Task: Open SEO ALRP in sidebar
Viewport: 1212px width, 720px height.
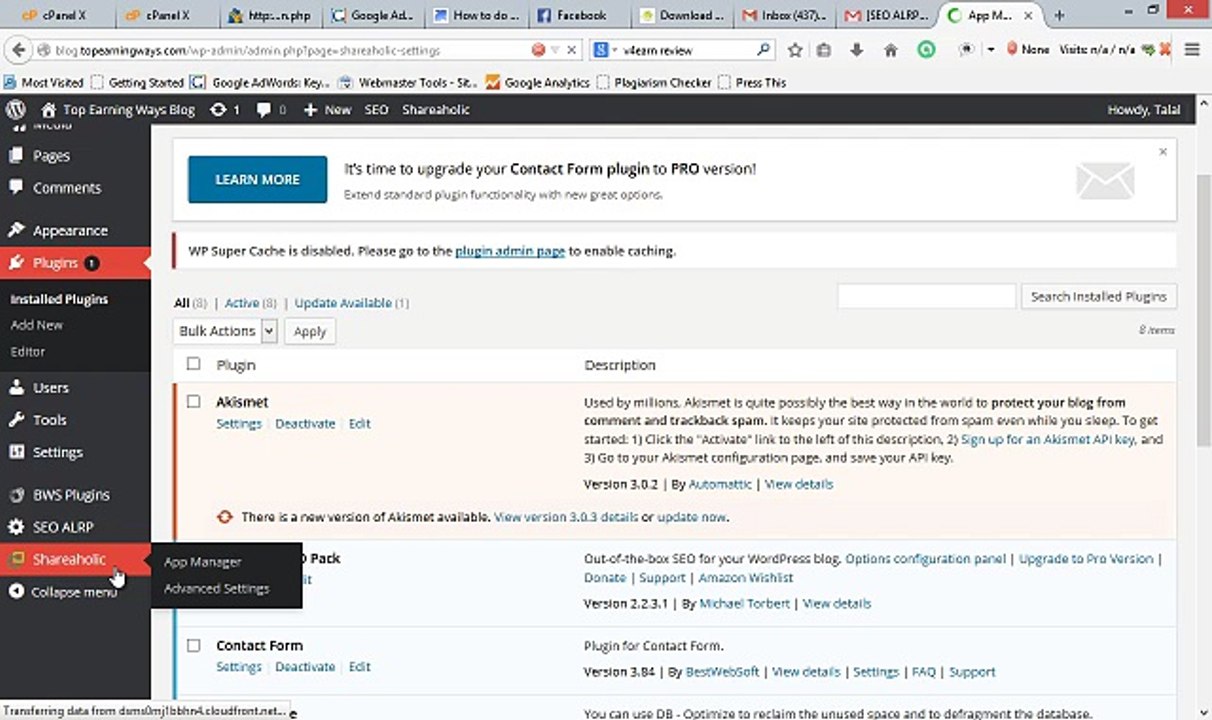Action: pos(62,527)
